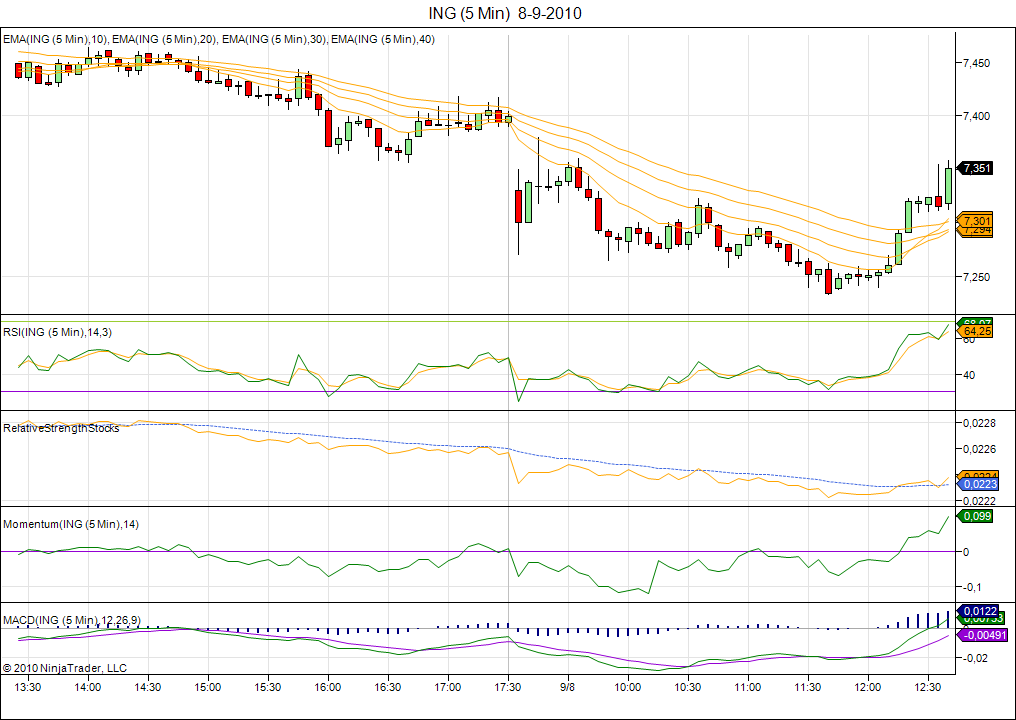The width and height of the screenshot is (1016, 720).
Task: Click the 14:00 time axis label
Action: click(x=87, y=686)
